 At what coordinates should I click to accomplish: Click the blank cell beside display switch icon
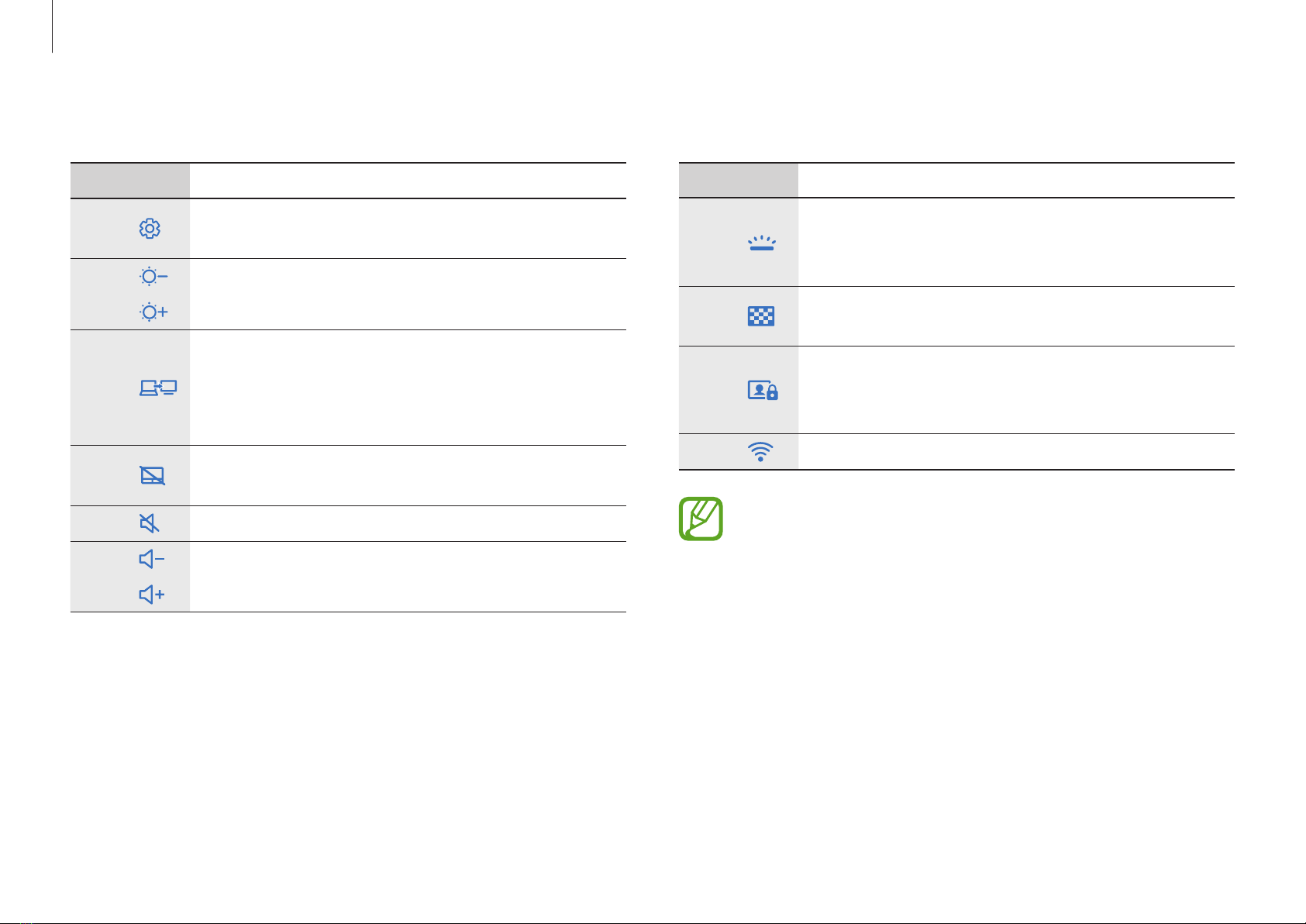point(408,388)
